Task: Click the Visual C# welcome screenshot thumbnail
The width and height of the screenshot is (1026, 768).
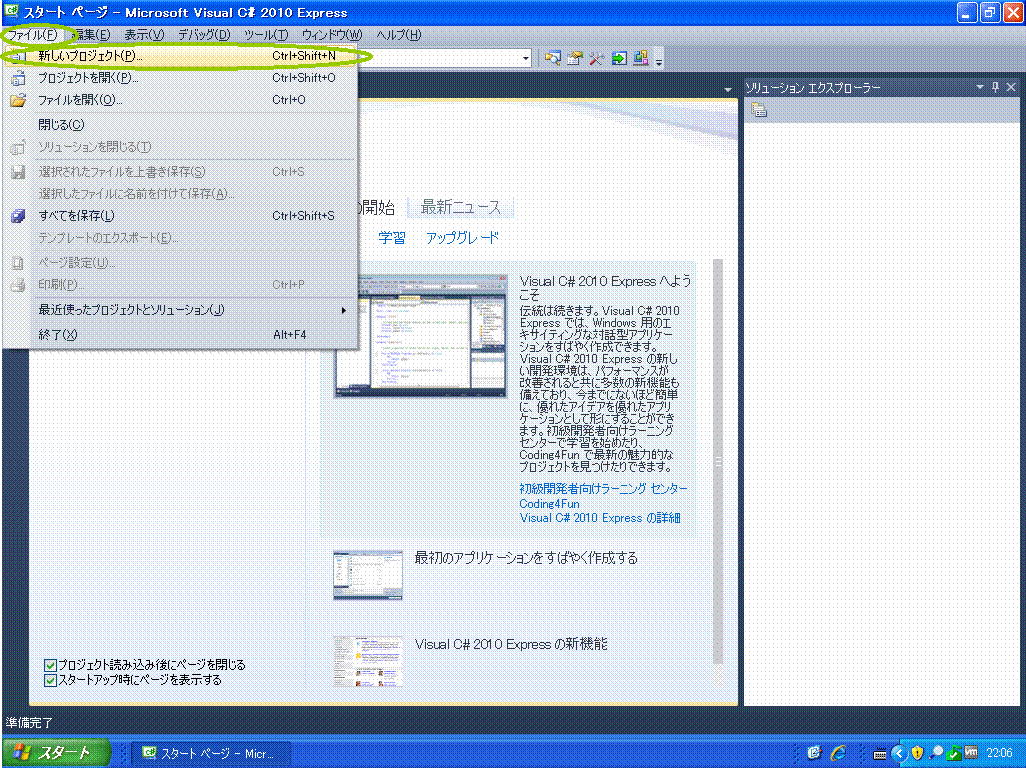Action: (421, 336)
